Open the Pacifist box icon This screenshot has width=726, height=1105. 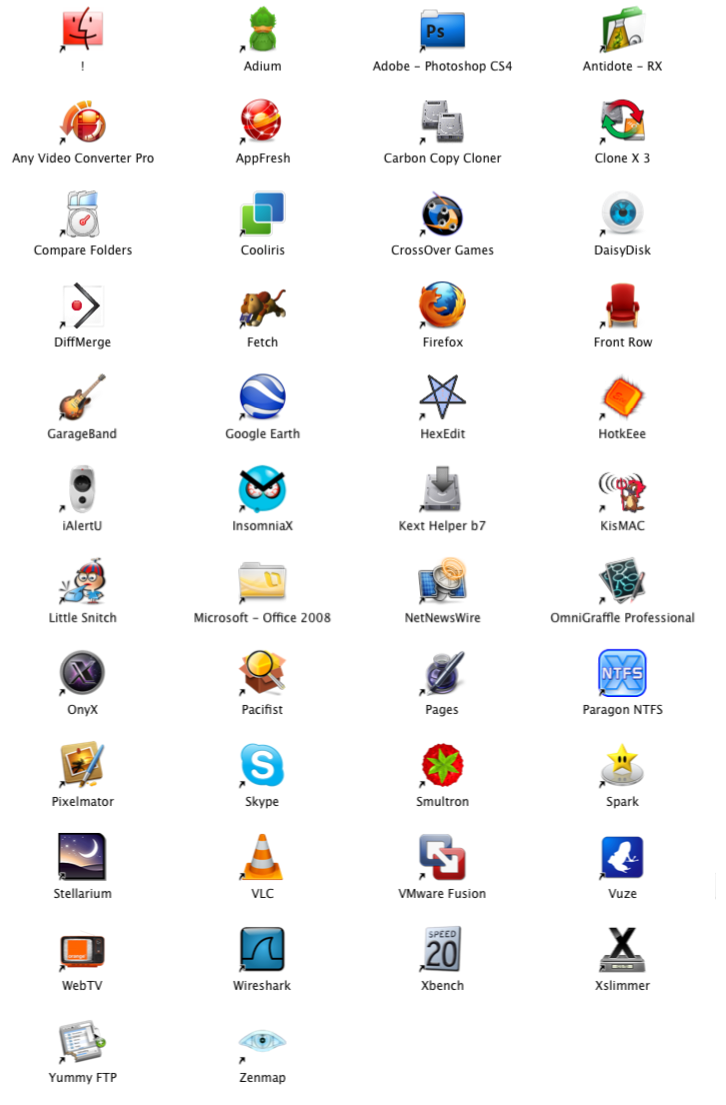pyautogui.click(x=262, y=673)
